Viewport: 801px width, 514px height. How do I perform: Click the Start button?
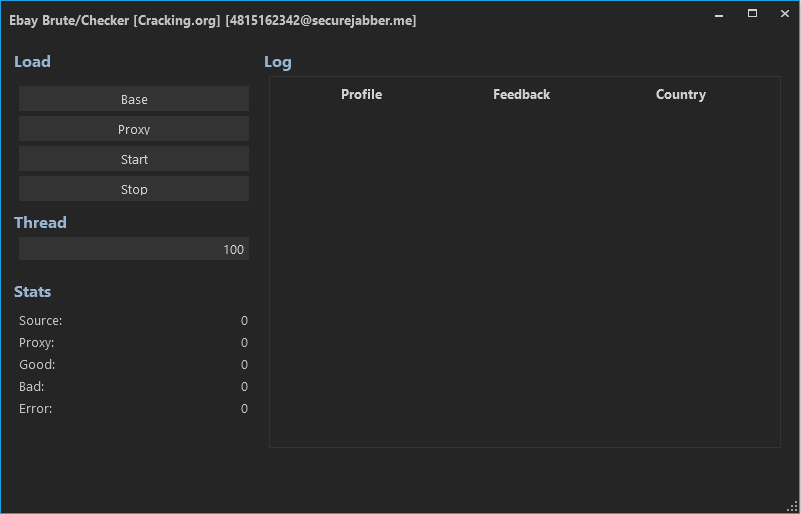(x=134, y=159)
